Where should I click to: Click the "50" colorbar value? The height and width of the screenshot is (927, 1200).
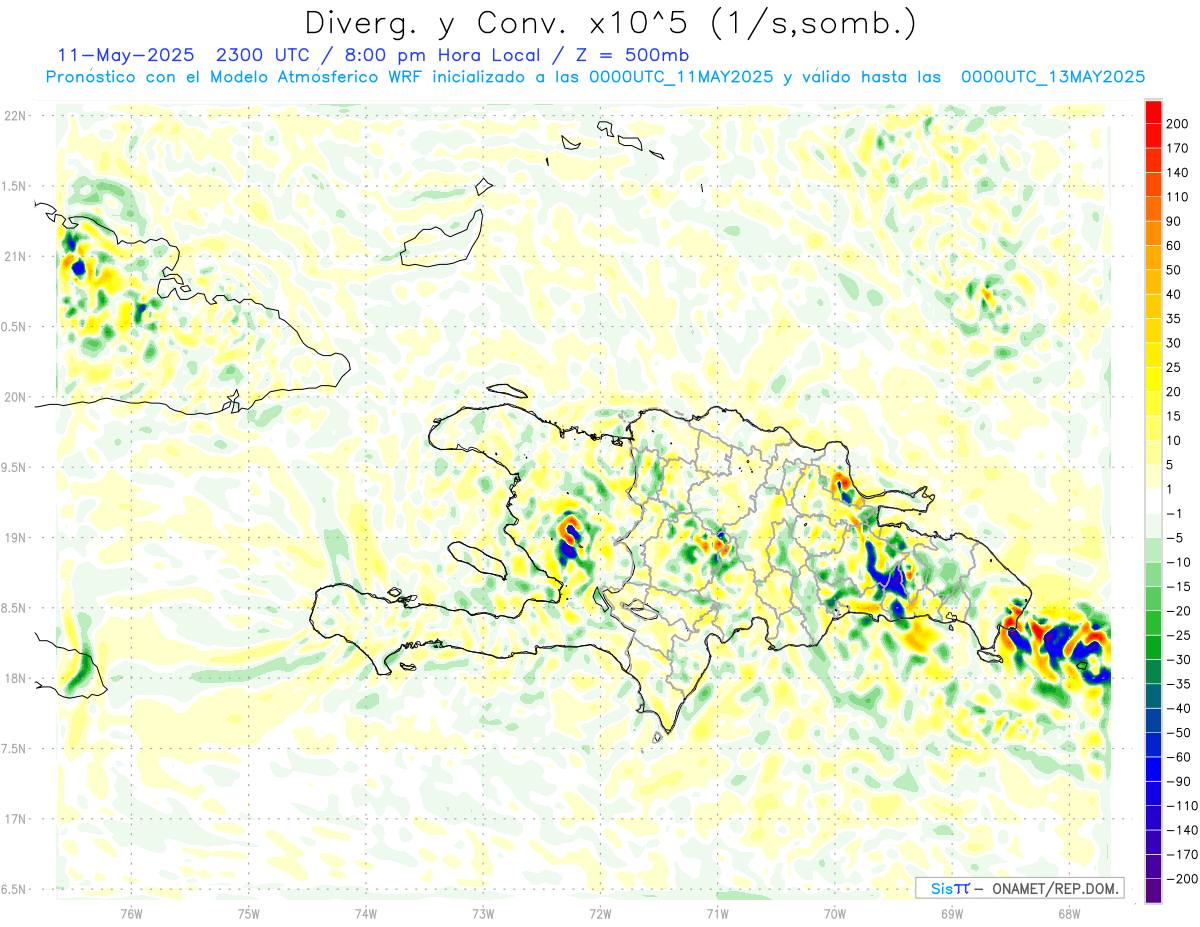pos(1174,270)
